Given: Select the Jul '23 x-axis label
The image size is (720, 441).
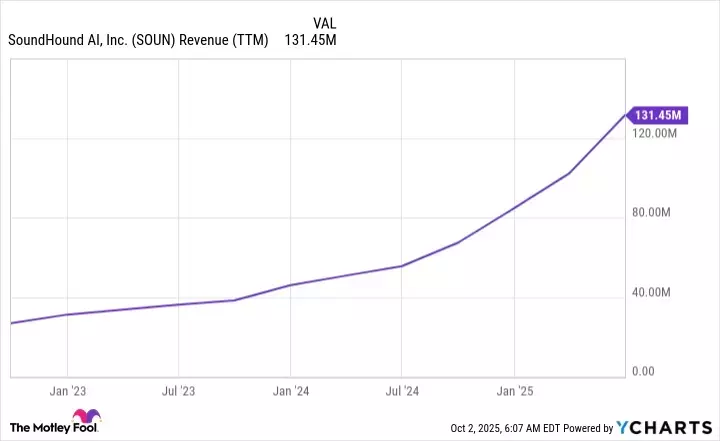Looking at the screenshot, I should click(177, 391).
